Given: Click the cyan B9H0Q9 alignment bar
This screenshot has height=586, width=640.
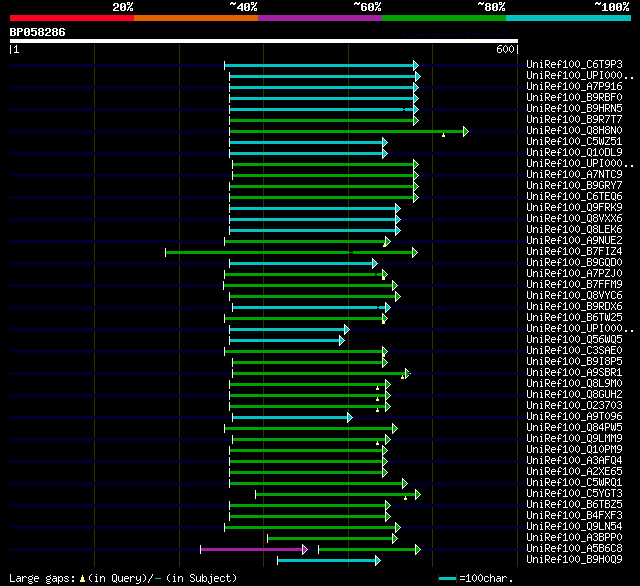Looking at the screenshot, I should pos(329,561).
